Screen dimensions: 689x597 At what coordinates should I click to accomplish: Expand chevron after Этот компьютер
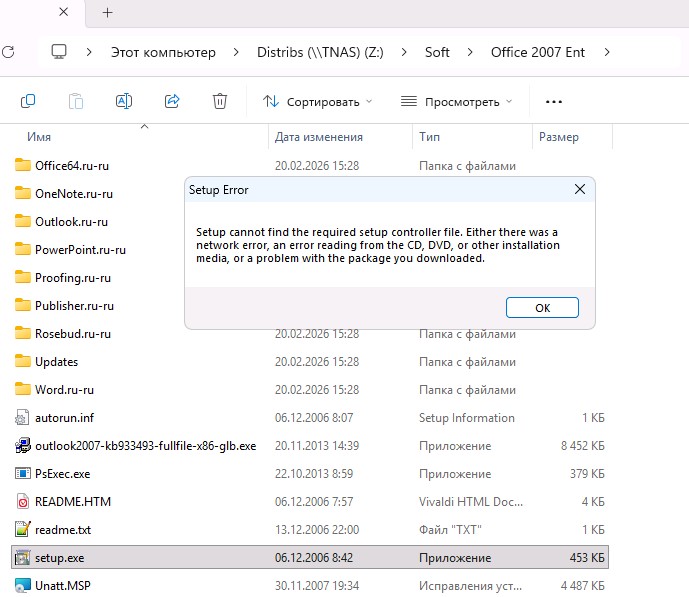(x=236, y=52)
